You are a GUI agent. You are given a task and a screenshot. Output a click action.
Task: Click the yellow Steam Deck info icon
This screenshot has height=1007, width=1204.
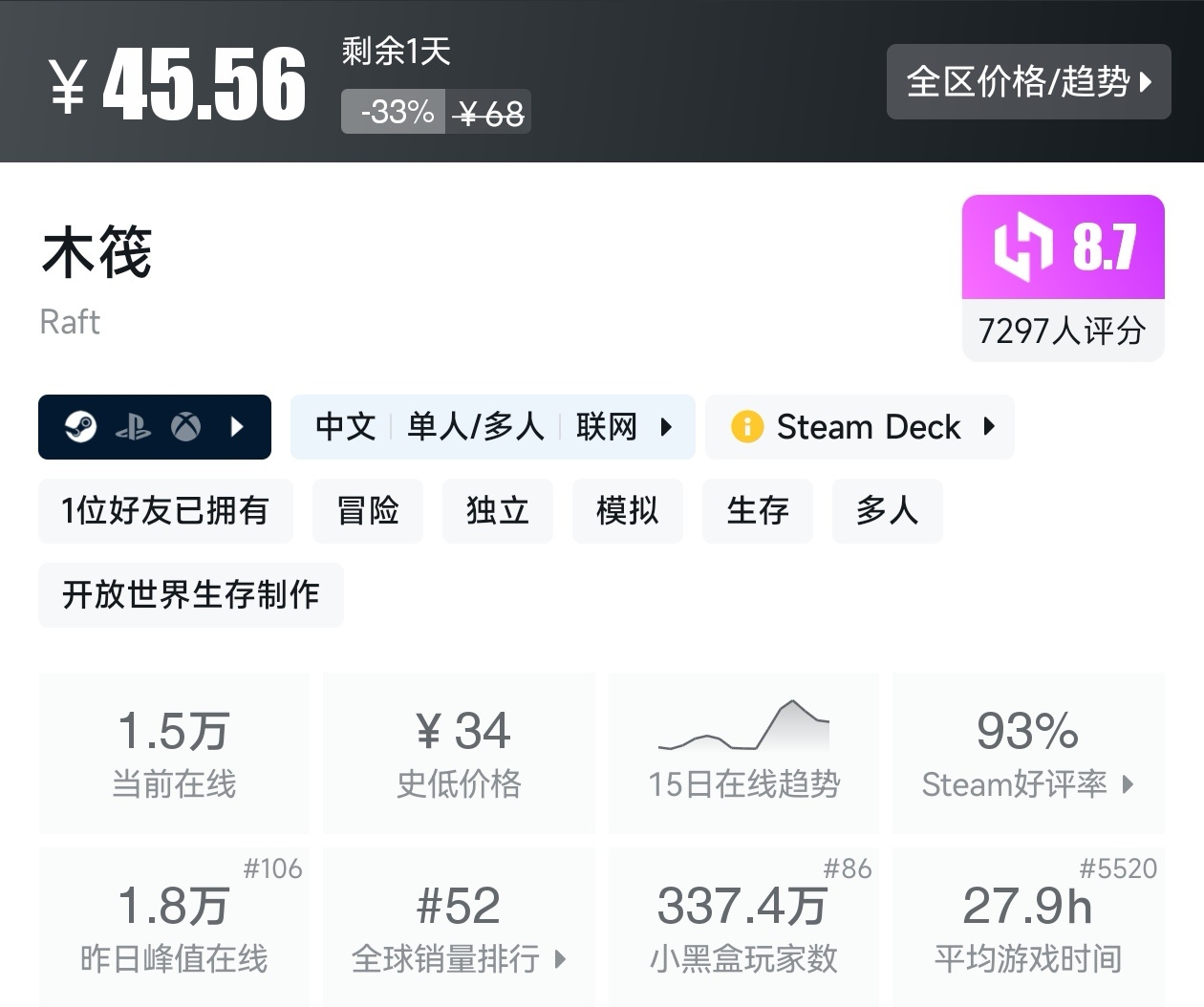[746, 426]
